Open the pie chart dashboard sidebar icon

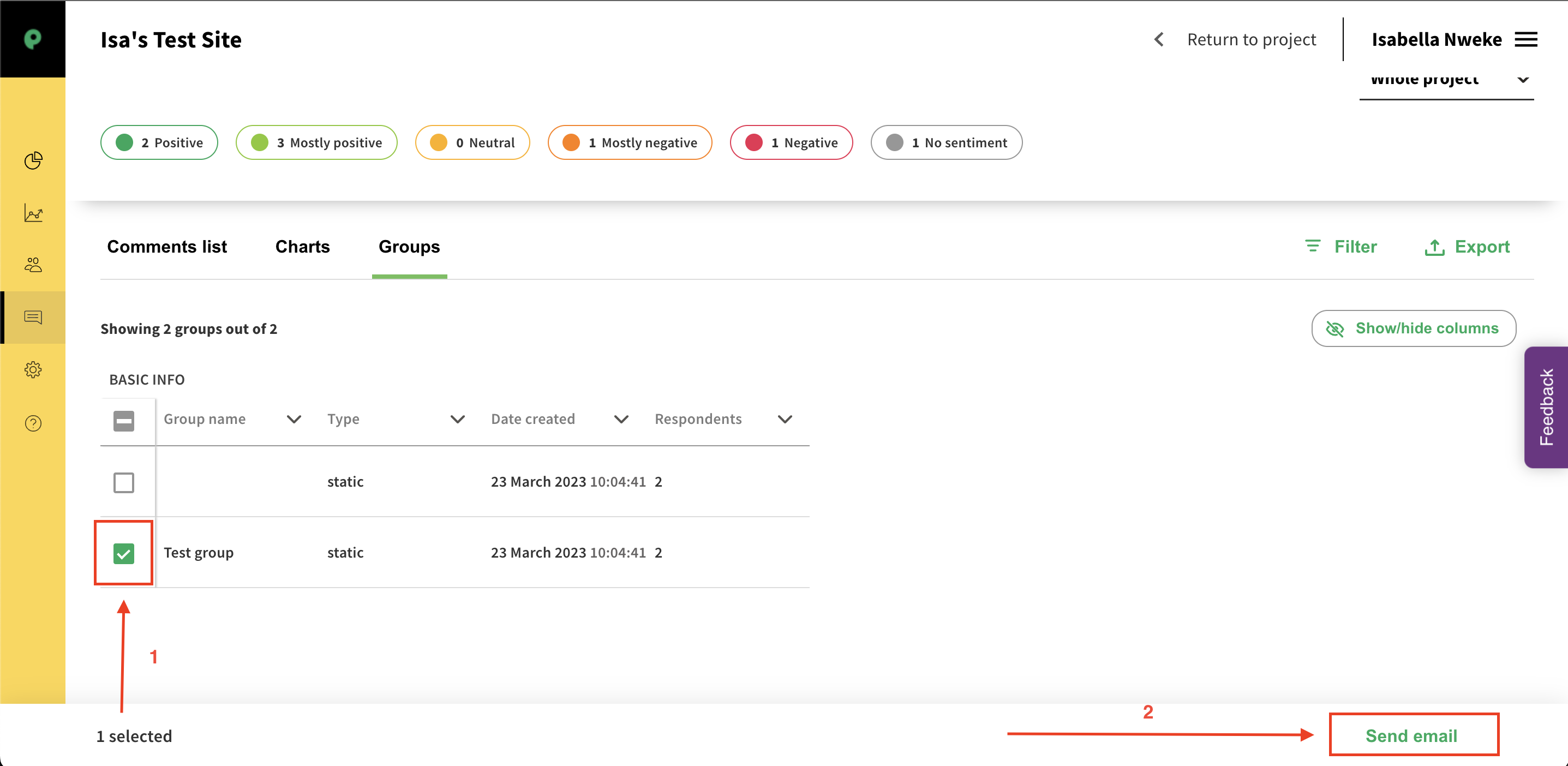pyautogui.click(x=33, y=161)
